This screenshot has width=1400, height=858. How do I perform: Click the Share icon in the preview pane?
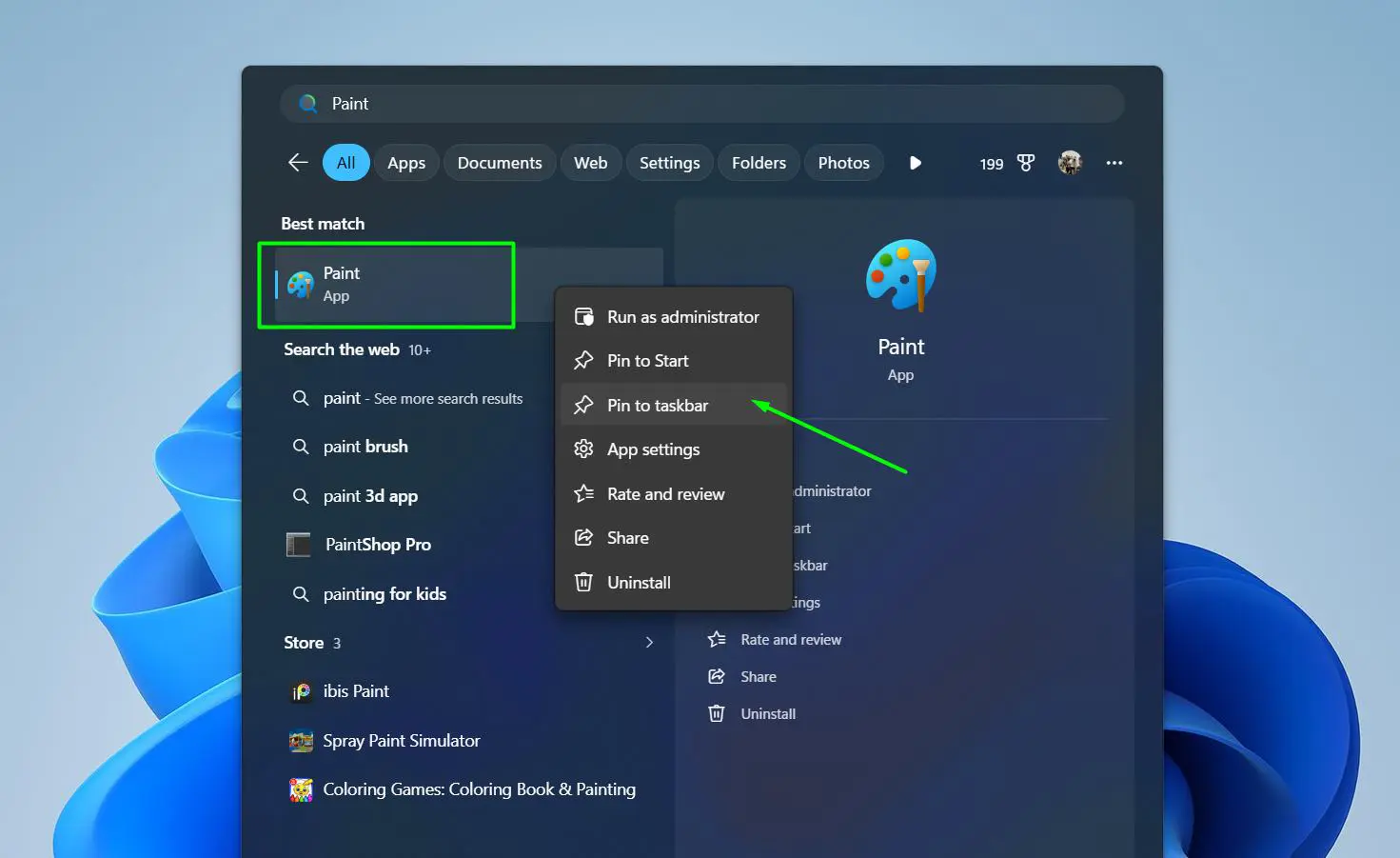(717, 676)
